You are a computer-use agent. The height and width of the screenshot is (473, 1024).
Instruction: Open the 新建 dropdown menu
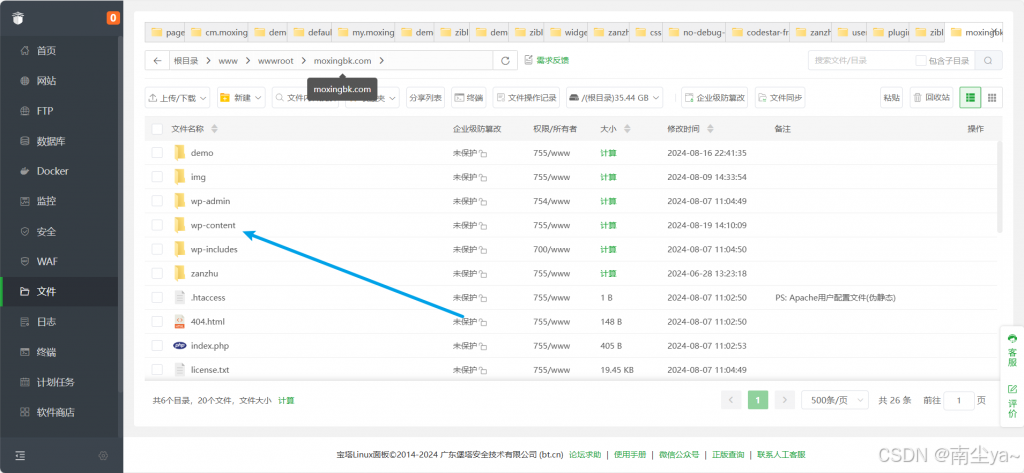point(241,98)
